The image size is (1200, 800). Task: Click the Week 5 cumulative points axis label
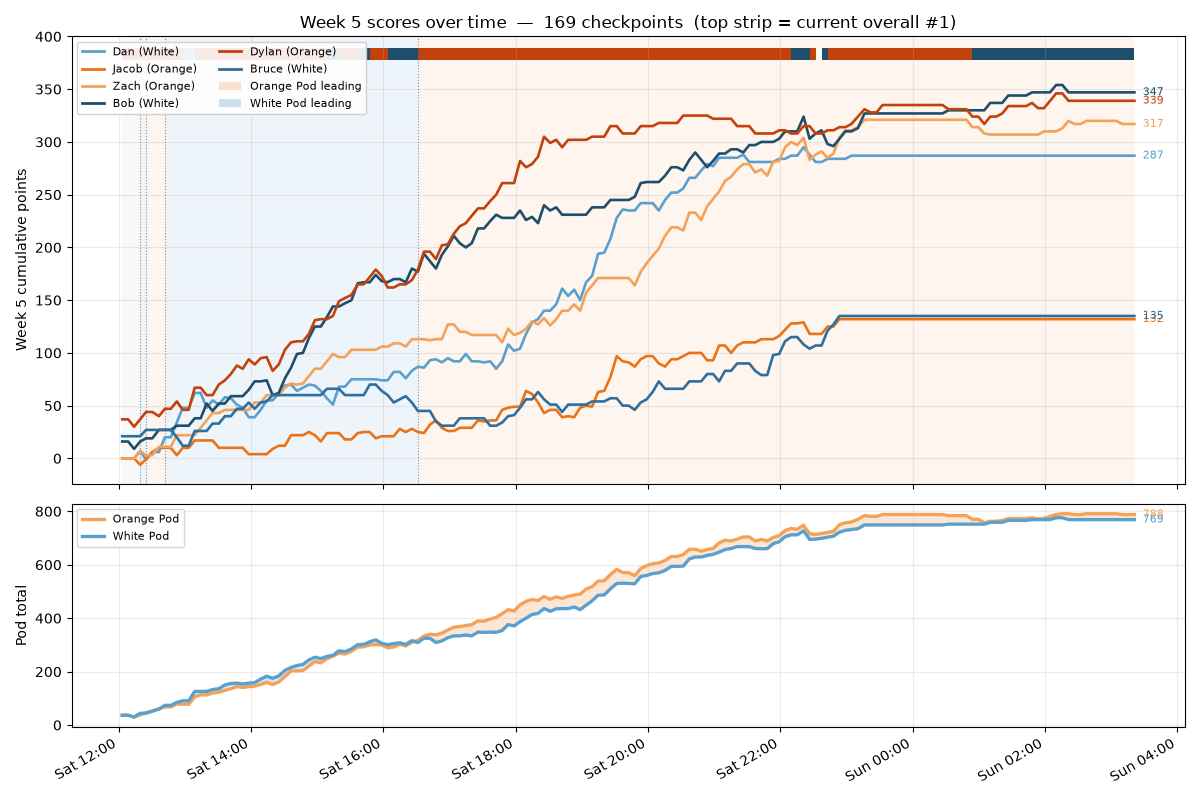point(22,260)
